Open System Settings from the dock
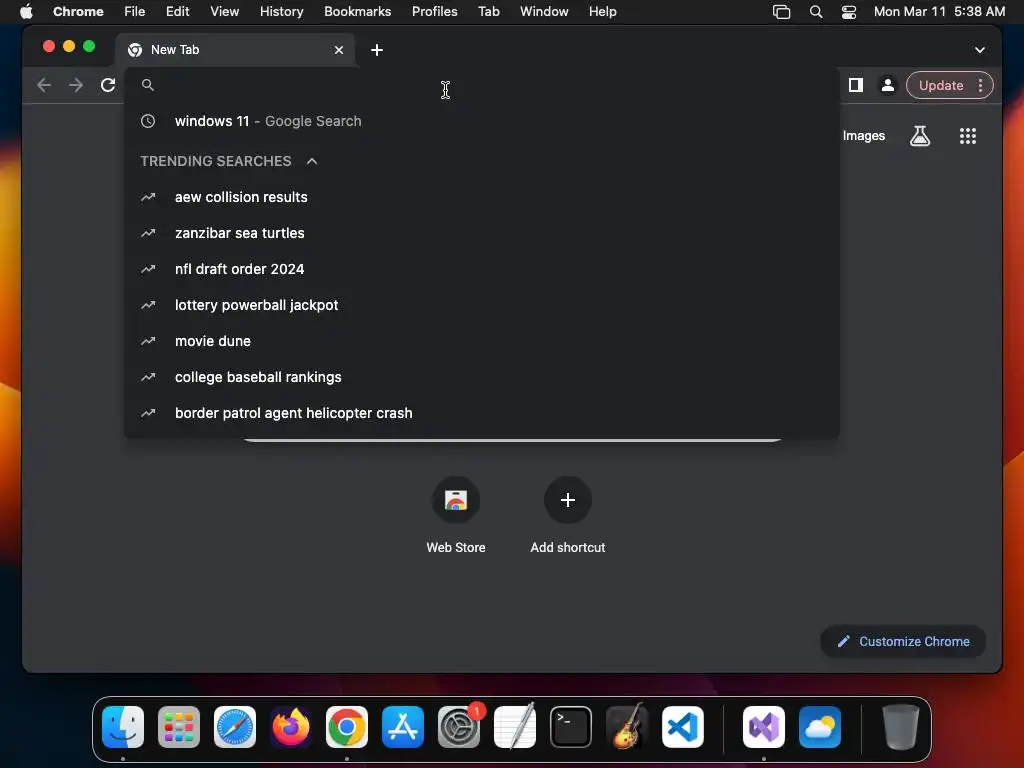Image resolution: width=1024 pixels, height=768 pixels. tap(458, 726)
